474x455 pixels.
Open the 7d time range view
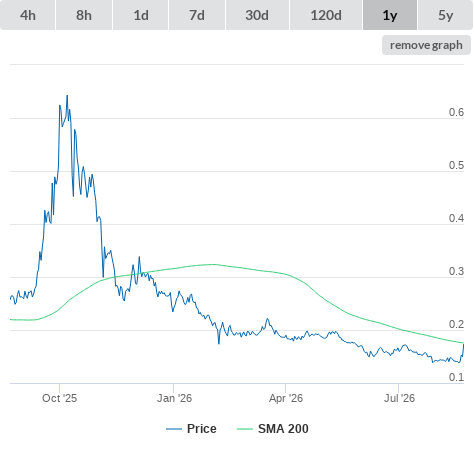197,15
